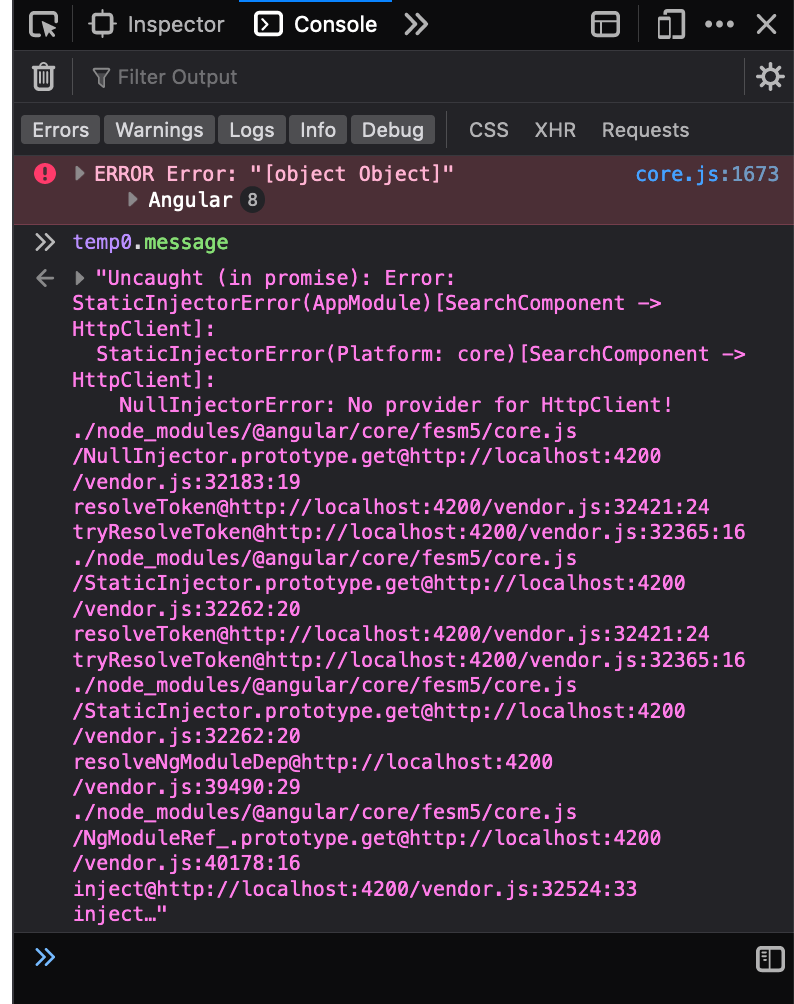Activate the element picker tool
794x1004 pixels.
[43, 25]
